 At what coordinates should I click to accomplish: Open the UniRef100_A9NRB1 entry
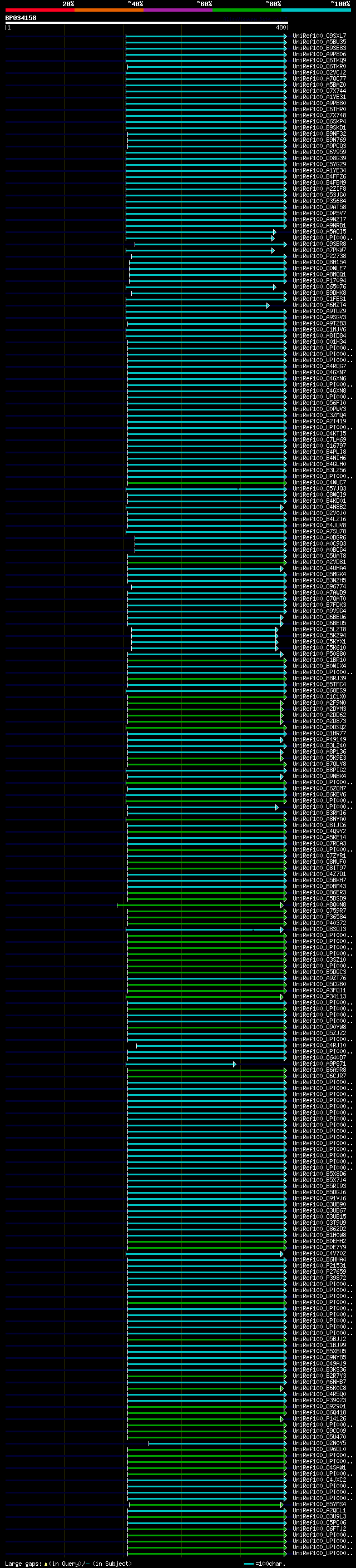[319, 226]
